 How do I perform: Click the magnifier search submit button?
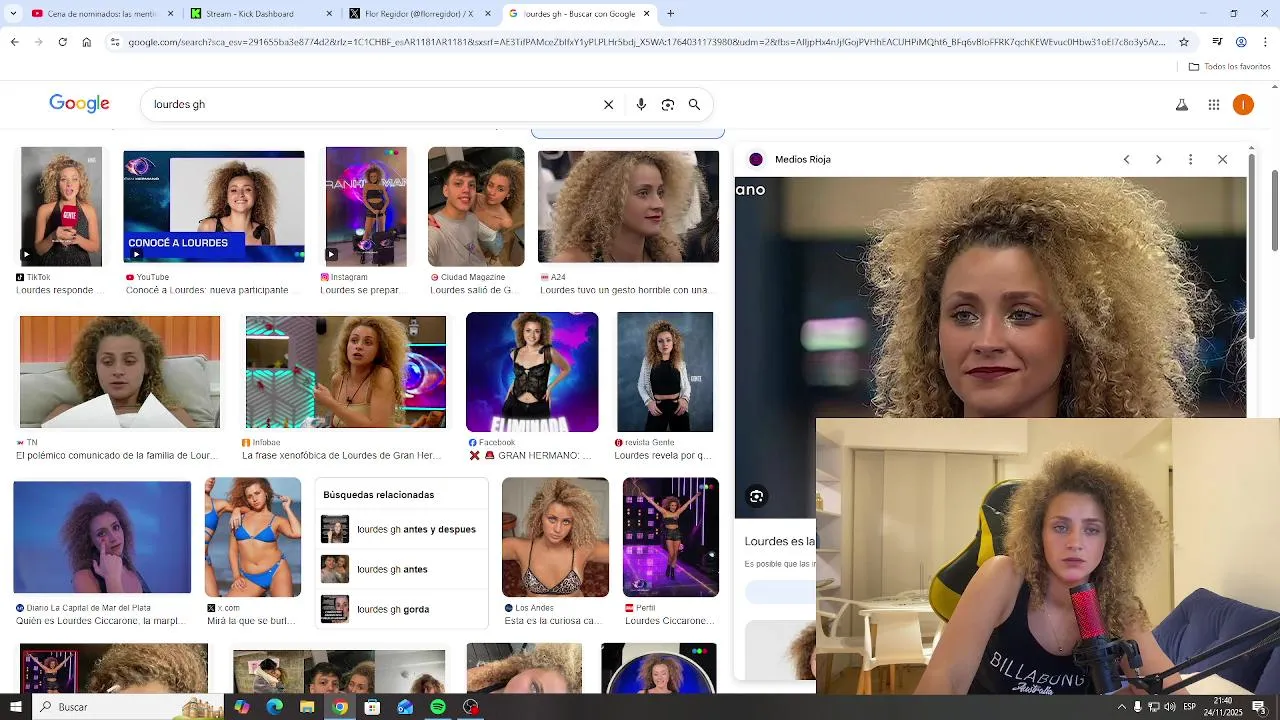click(x=694, y=104)
